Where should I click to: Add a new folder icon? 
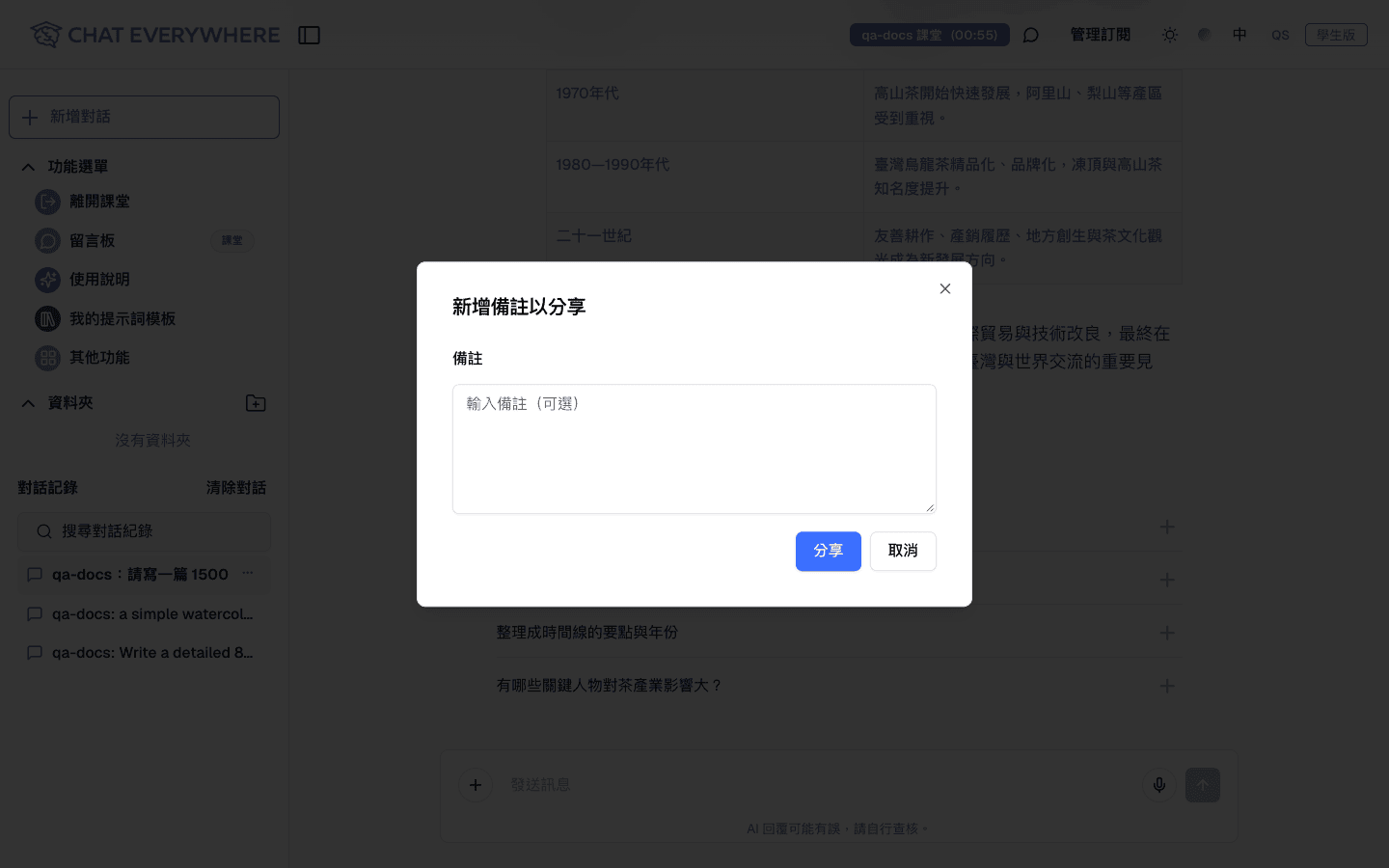(x=256, y=403)
